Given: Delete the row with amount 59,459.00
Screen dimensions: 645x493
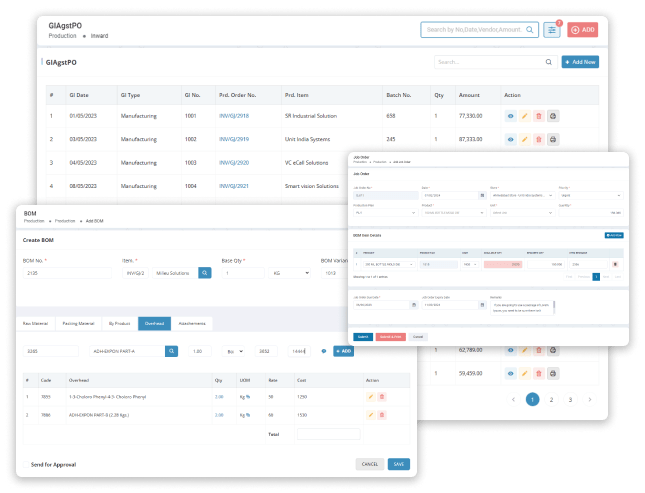Looking at the screenshot, I should tap(538, 374).
